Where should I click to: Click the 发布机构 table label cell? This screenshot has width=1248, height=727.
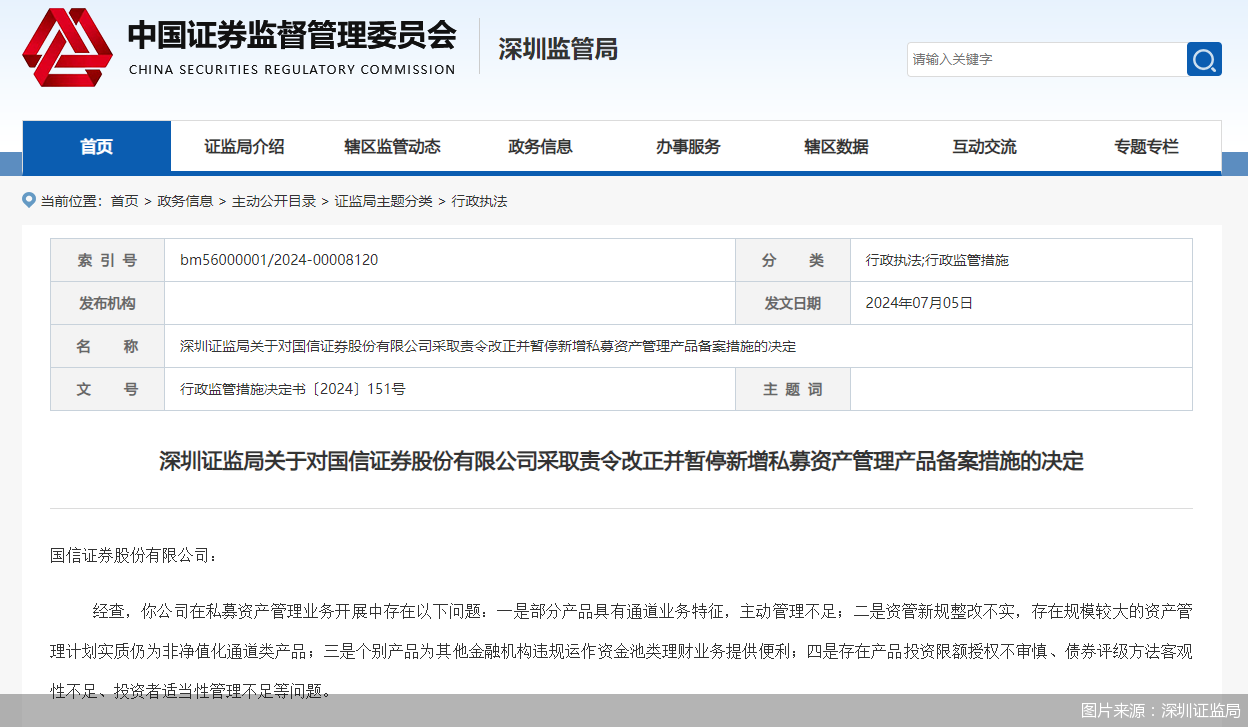[x=108, y=303]
